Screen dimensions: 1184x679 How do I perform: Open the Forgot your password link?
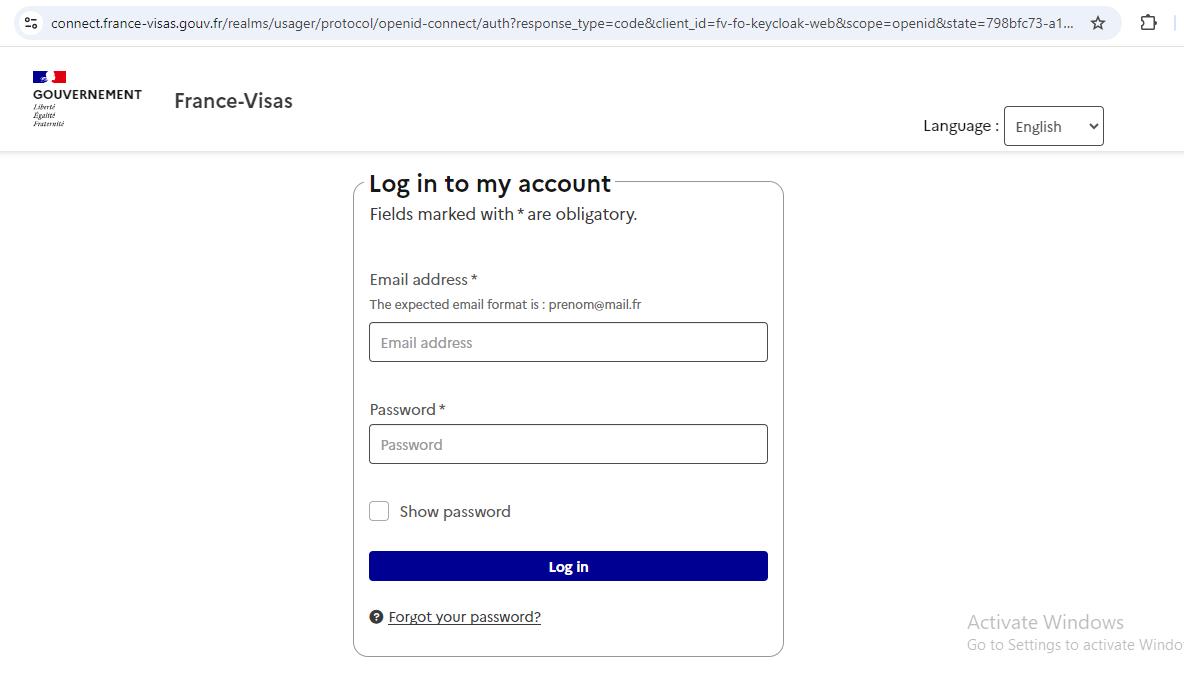click(x=464, y=617)
